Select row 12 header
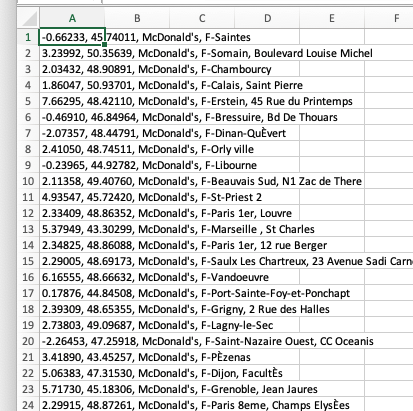Viewport: 413px width, 411px height. pos(28,213)
